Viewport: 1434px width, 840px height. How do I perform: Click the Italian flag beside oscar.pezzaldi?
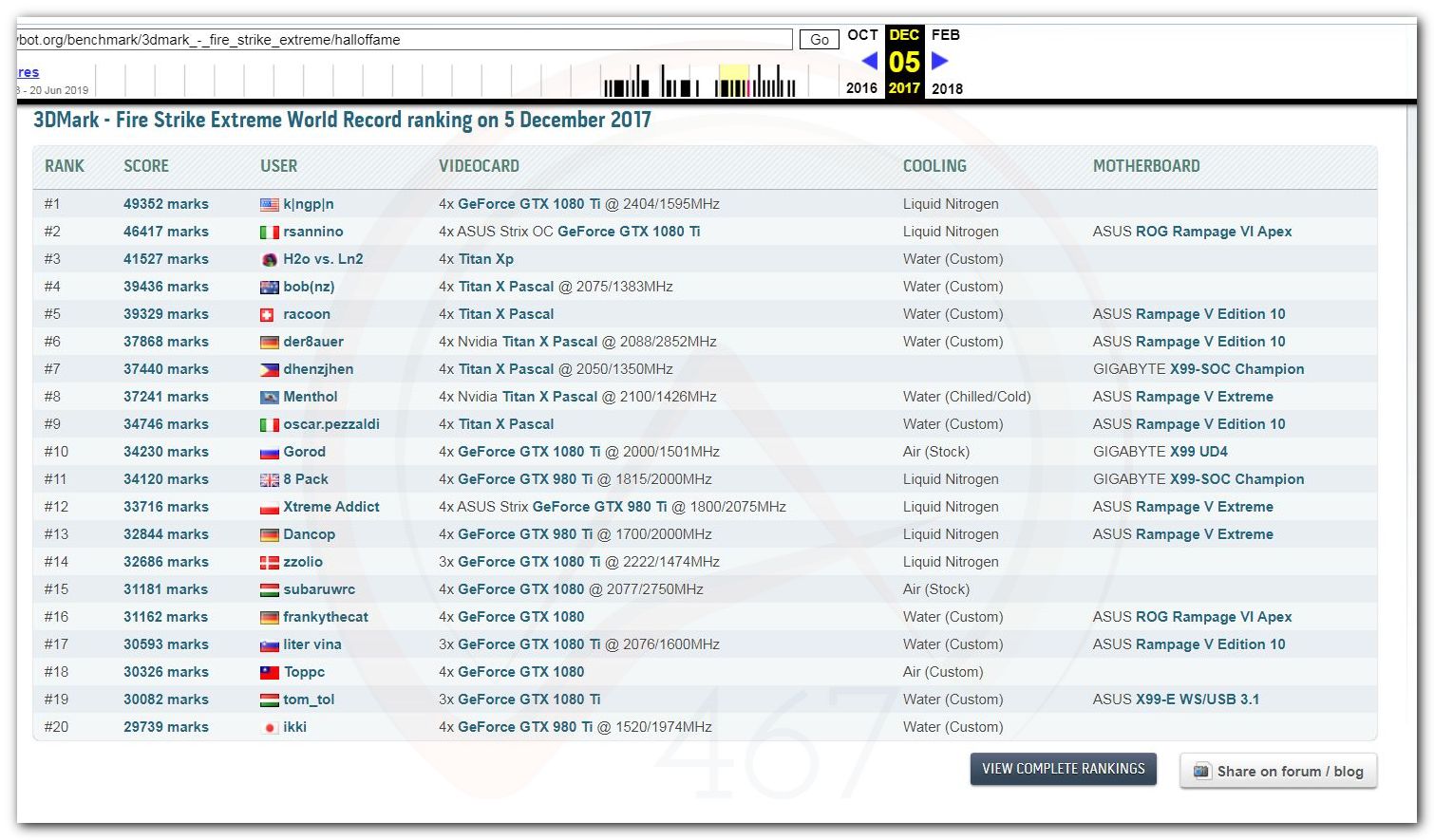[x=270, y=424]
